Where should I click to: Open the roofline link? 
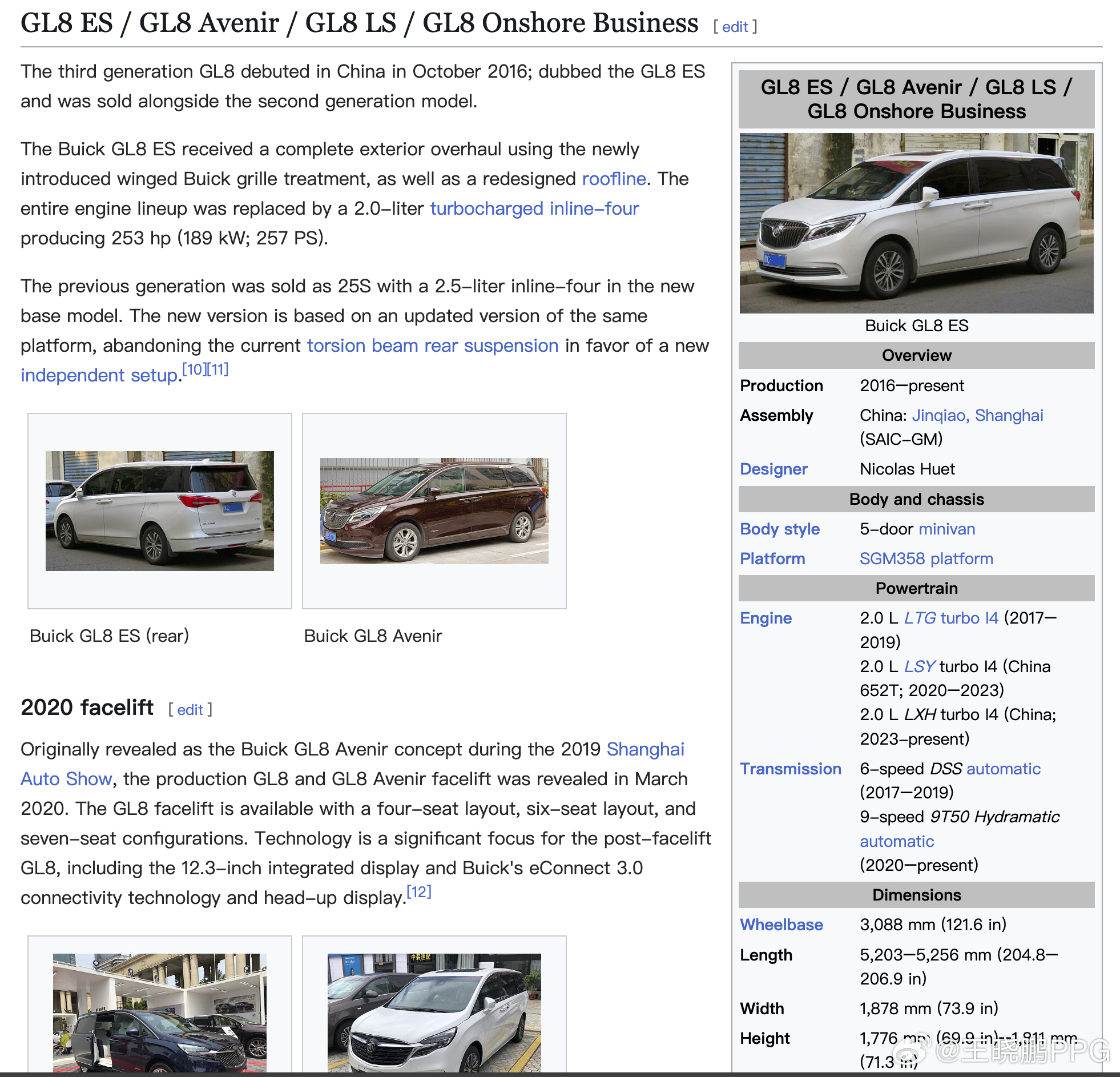pos(614,179)
